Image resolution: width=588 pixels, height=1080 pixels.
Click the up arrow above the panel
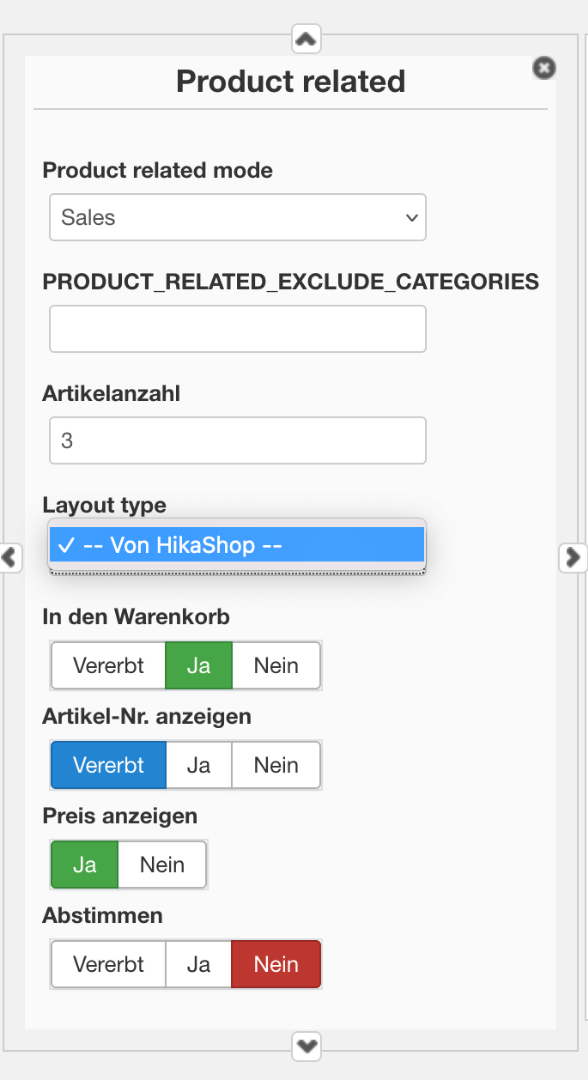[x=306, y=39]
